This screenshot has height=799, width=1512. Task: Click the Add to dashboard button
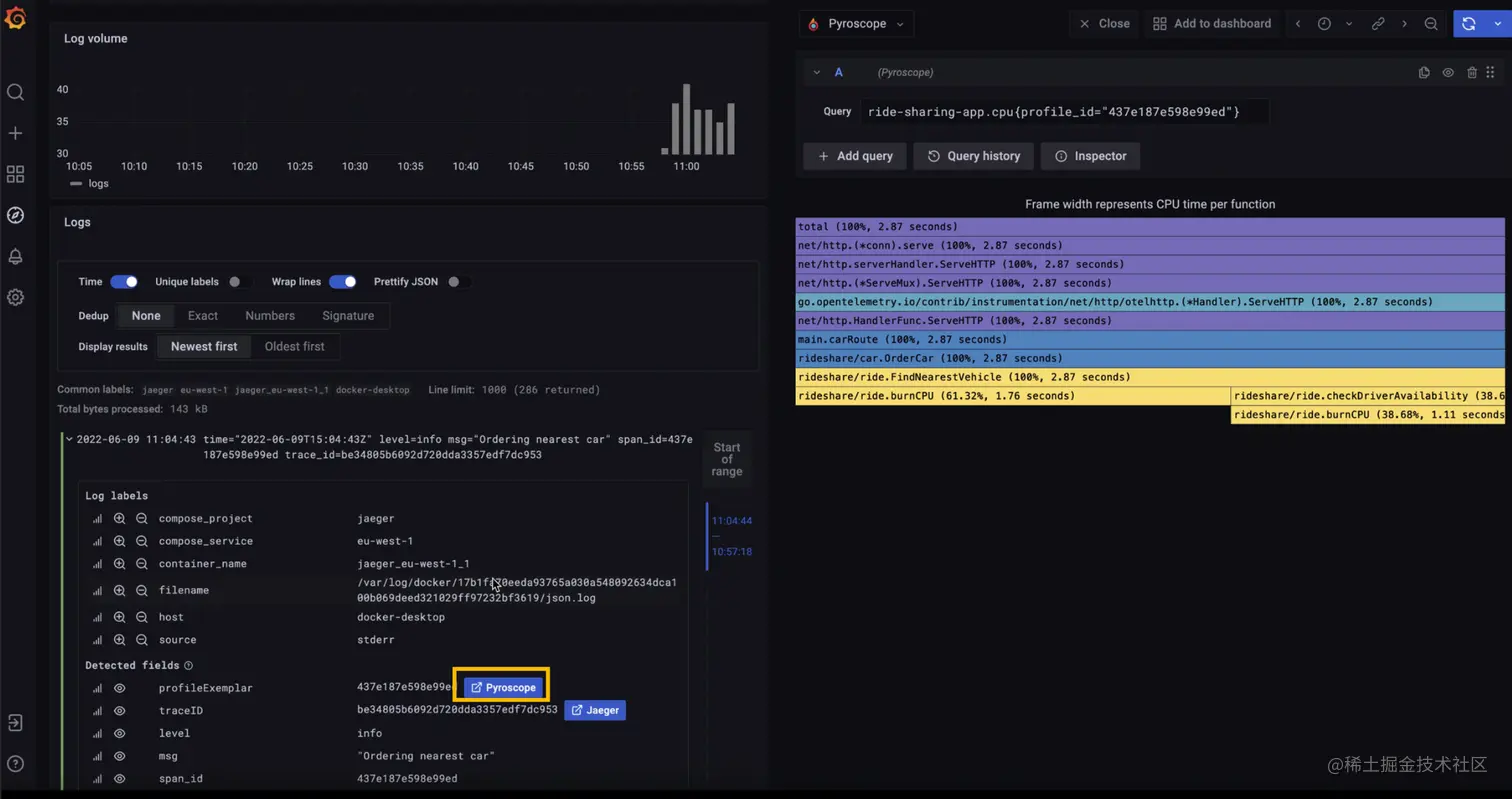(1212, 24)
